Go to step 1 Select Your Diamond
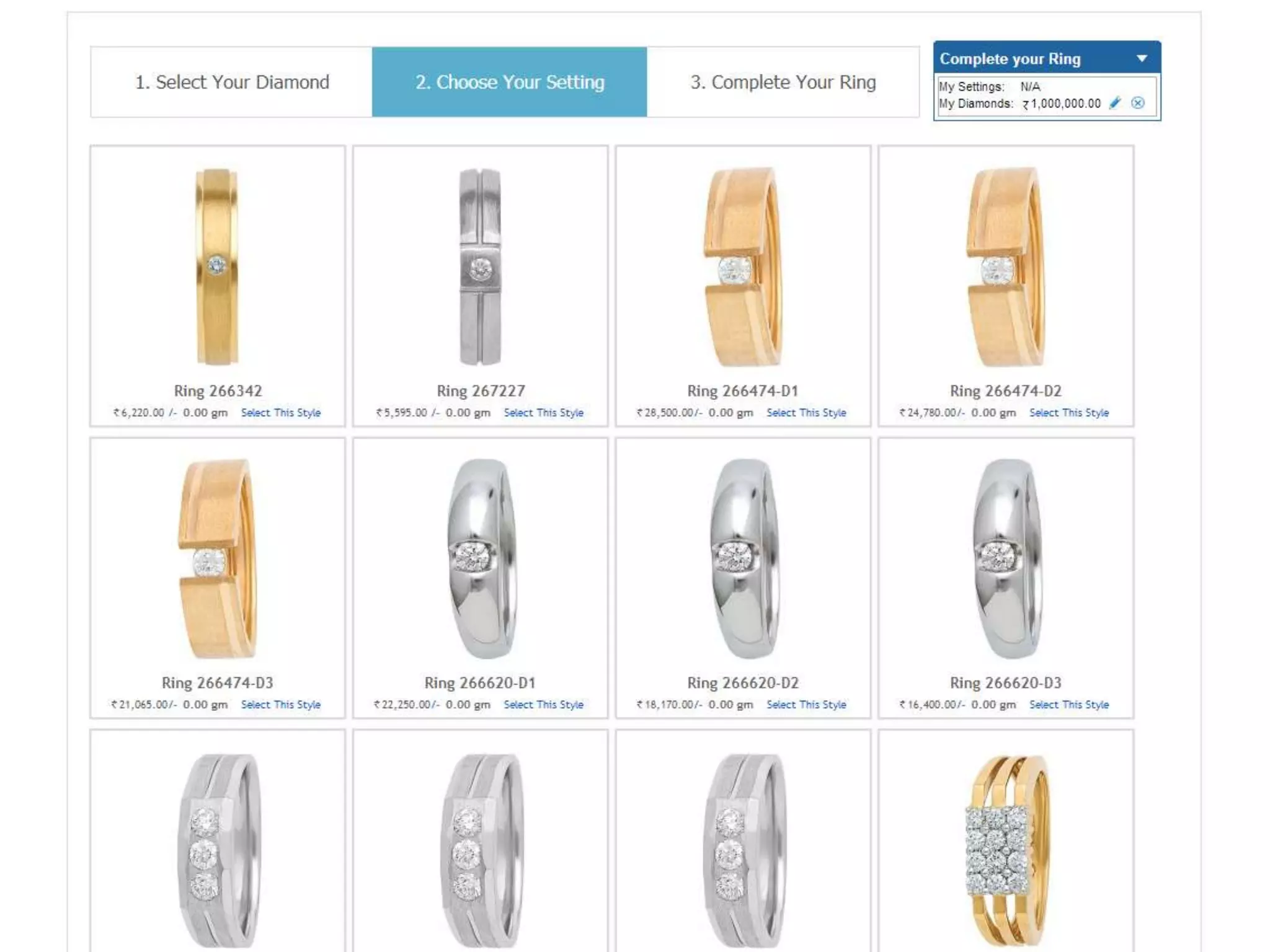This screenshot has height=952, width=1270. coord(232,82)
